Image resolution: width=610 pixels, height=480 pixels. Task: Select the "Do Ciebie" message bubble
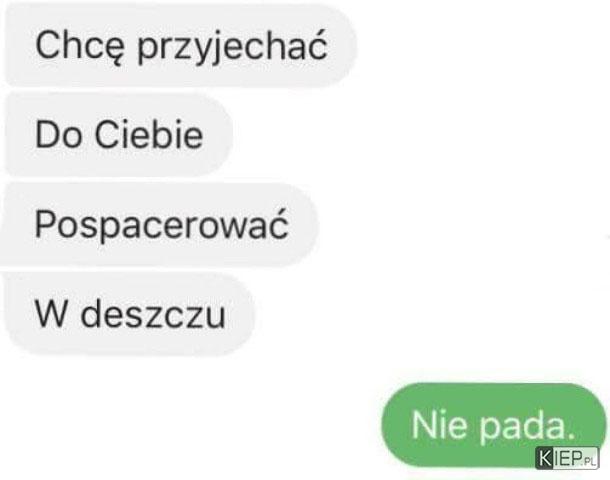[x=118, y=135]
